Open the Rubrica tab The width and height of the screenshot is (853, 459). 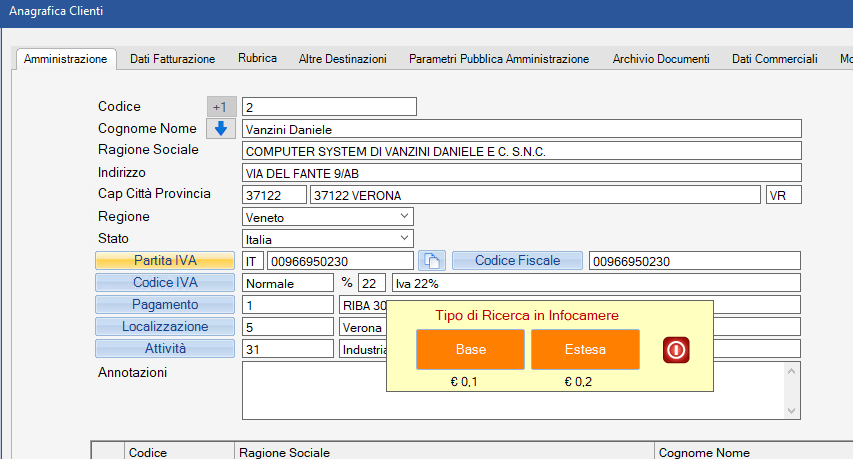click(x=257, y=59)
